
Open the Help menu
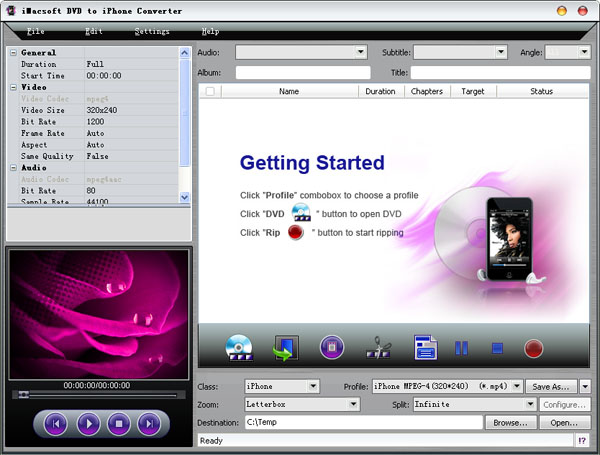(210, 31)
